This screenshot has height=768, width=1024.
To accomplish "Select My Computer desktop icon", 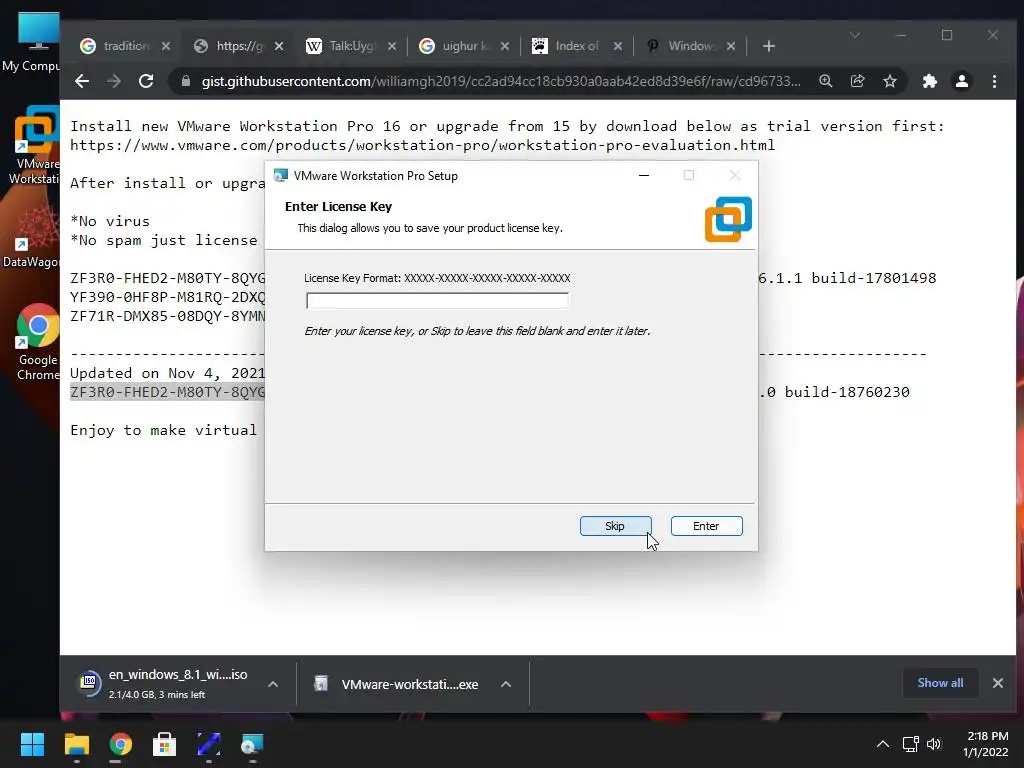I will click(x=33, y=42).
